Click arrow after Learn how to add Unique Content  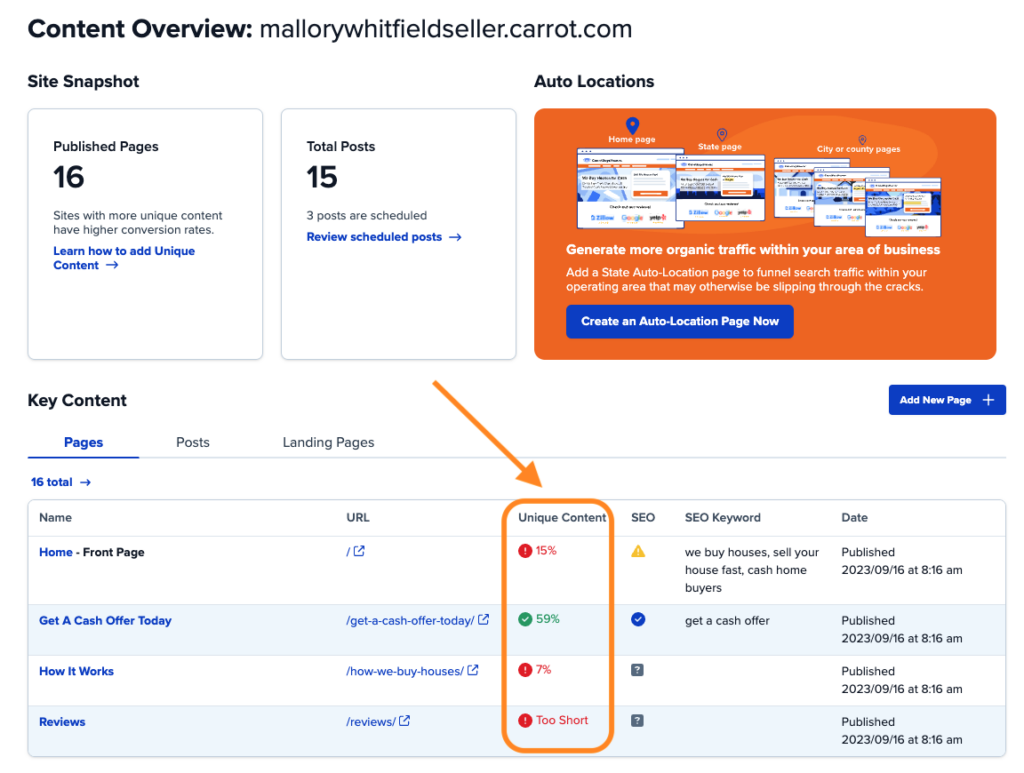click(x=112, y=265)
